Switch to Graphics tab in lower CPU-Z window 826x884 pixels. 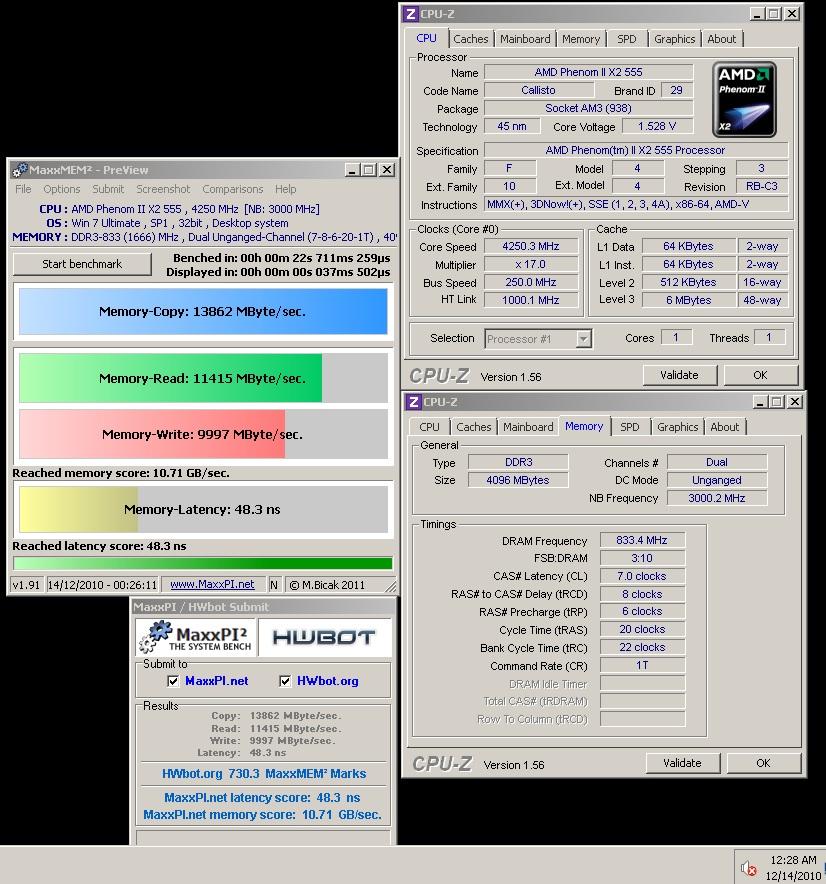pos(677,427)
